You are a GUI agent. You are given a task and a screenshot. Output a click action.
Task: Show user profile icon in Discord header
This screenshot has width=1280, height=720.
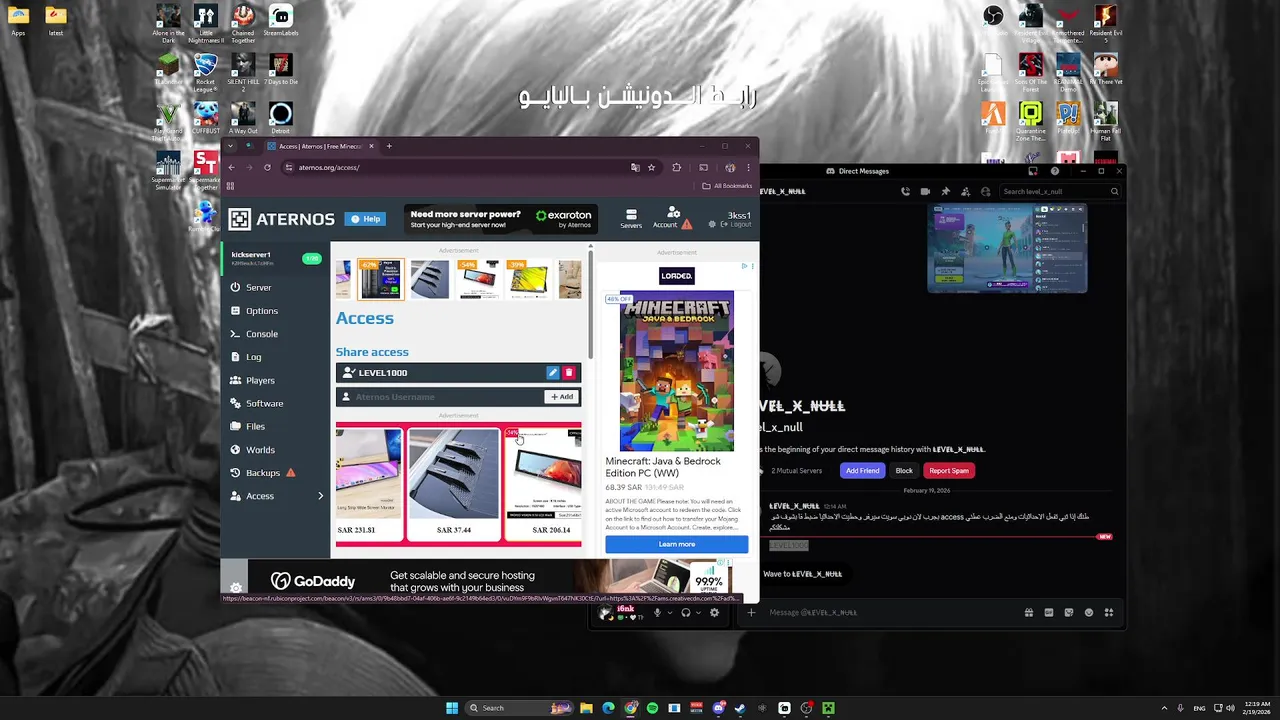[x=986, y=191]
